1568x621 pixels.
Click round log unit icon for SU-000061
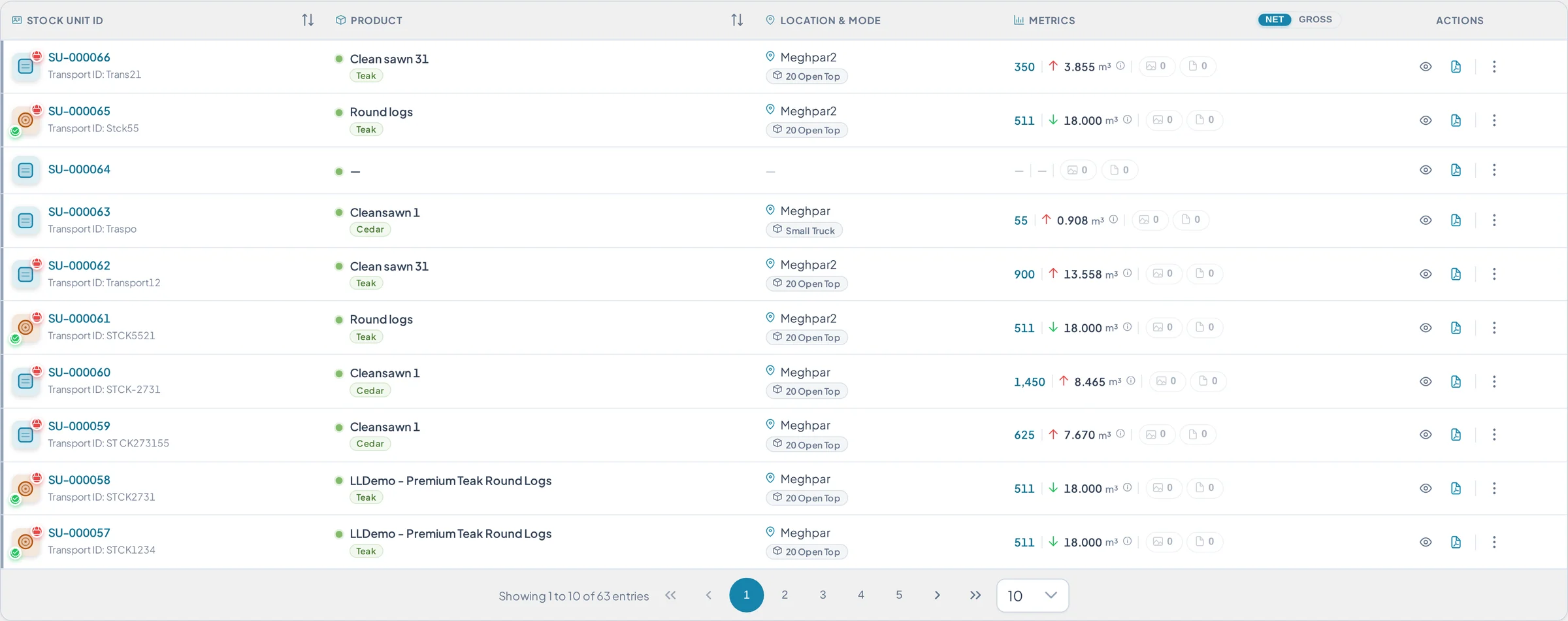25,327
